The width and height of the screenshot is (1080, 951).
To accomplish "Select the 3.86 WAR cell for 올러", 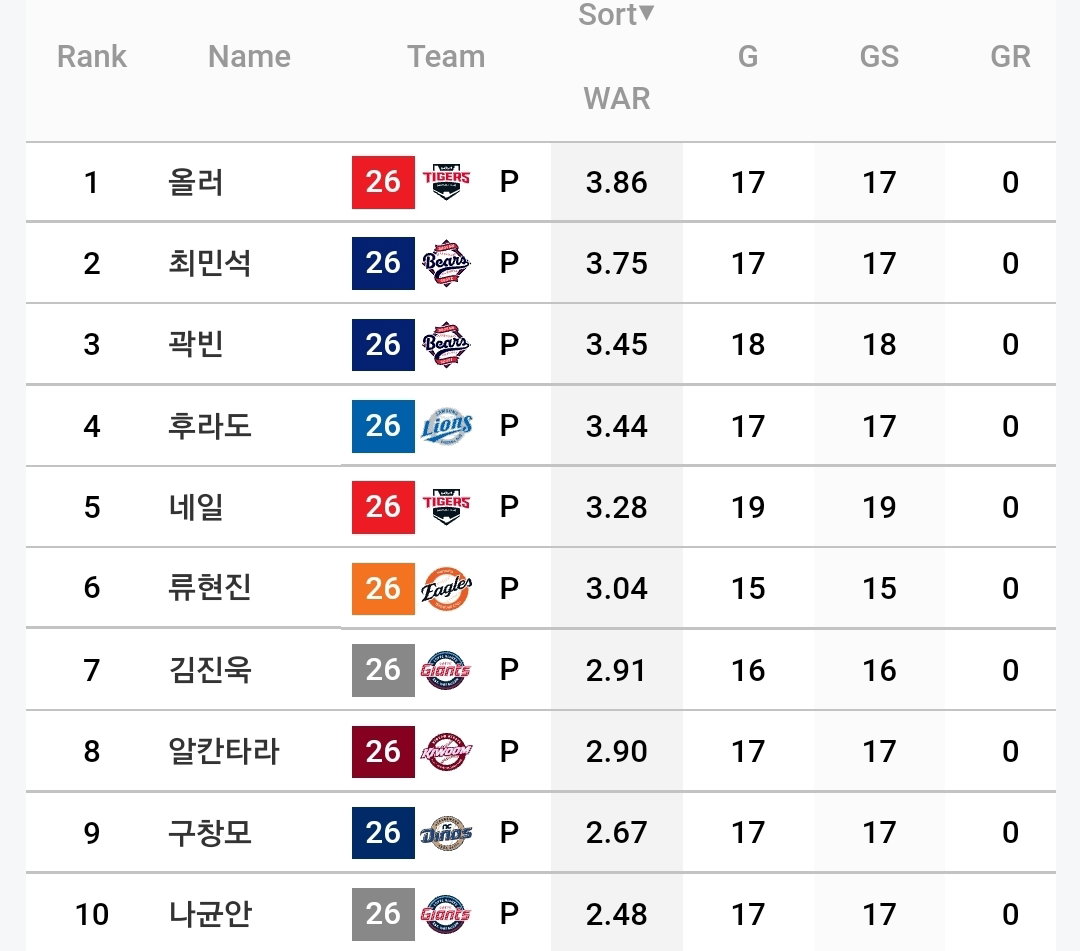I will point(616,182).
